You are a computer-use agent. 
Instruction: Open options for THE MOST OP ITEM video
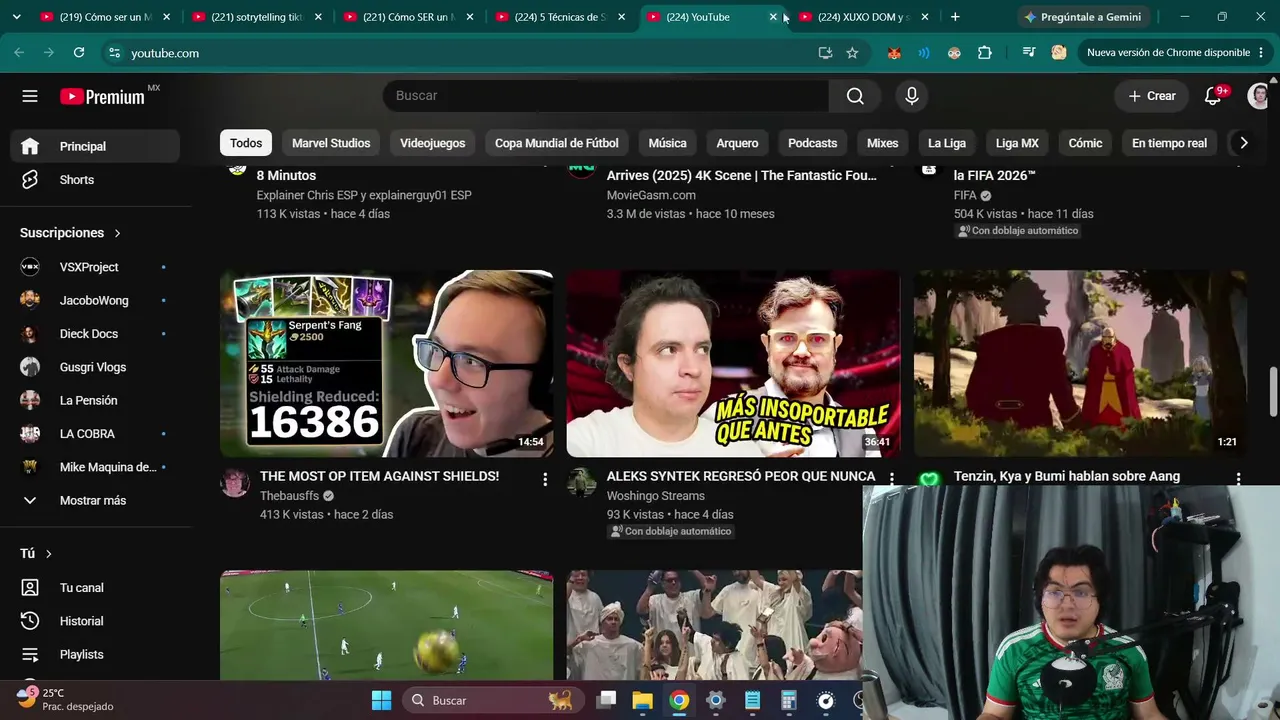click(x=545, y=479)
